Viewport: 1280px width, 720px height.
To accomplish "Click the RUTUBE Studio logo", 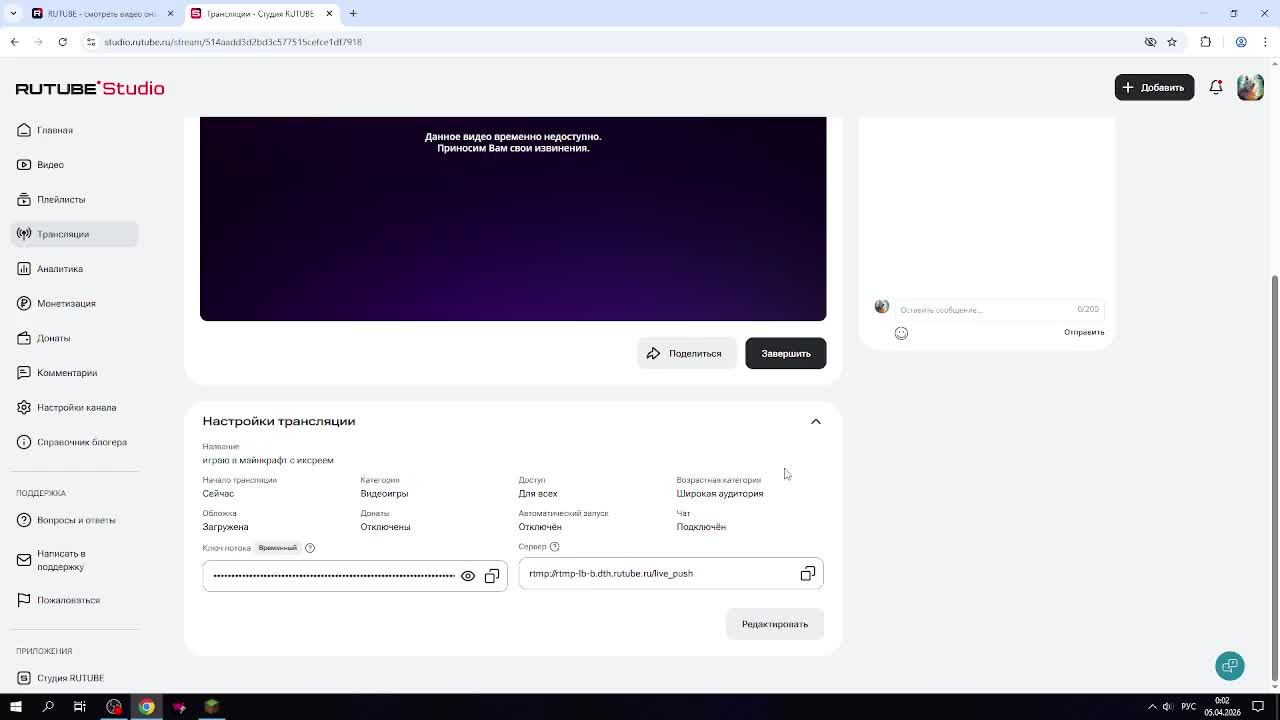I will pos(90,88).
